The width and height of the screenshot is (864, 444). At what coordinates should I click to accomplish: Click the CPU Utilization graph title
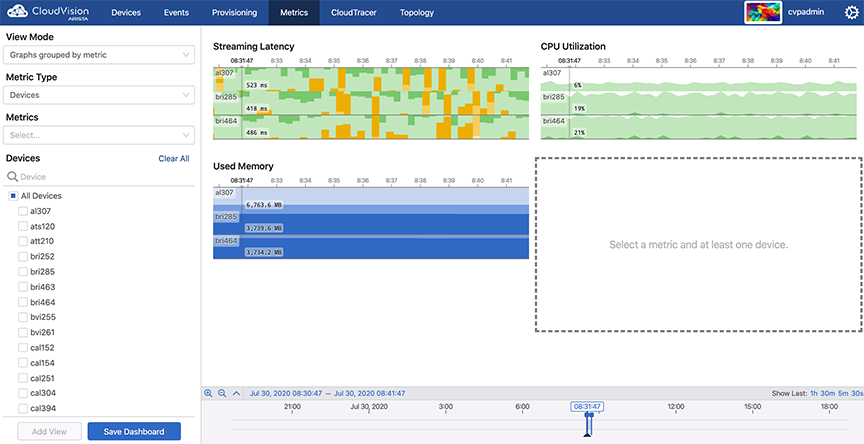573,46
